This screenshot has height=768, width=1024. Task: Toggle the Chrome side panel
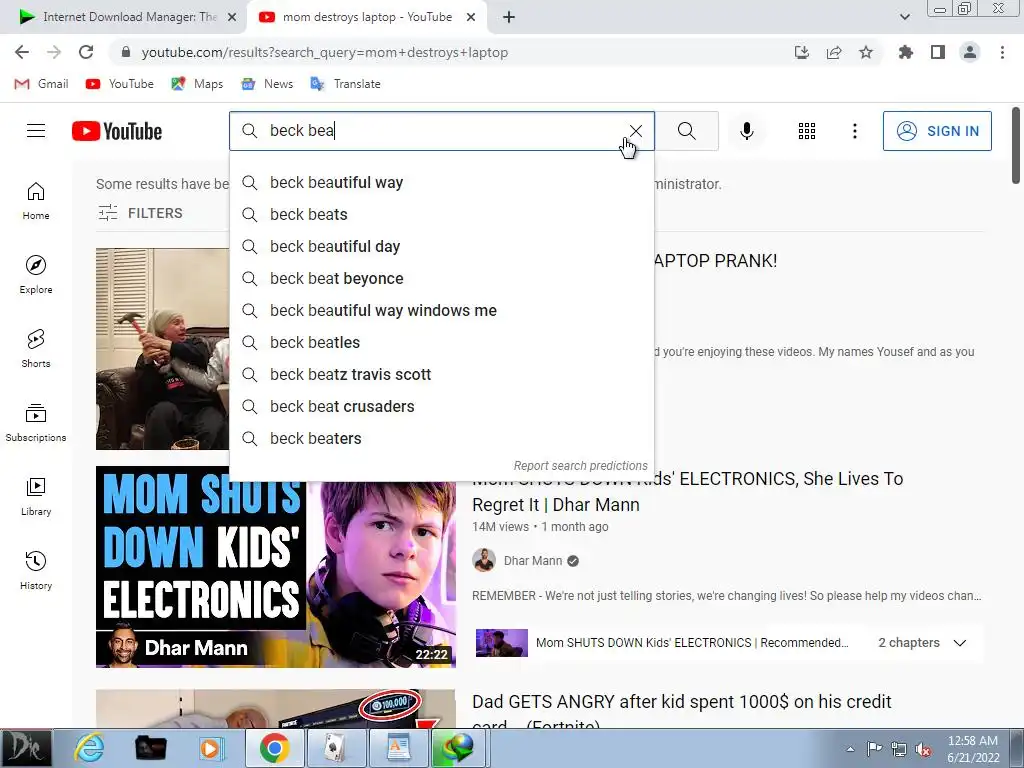tap(938, 52)
